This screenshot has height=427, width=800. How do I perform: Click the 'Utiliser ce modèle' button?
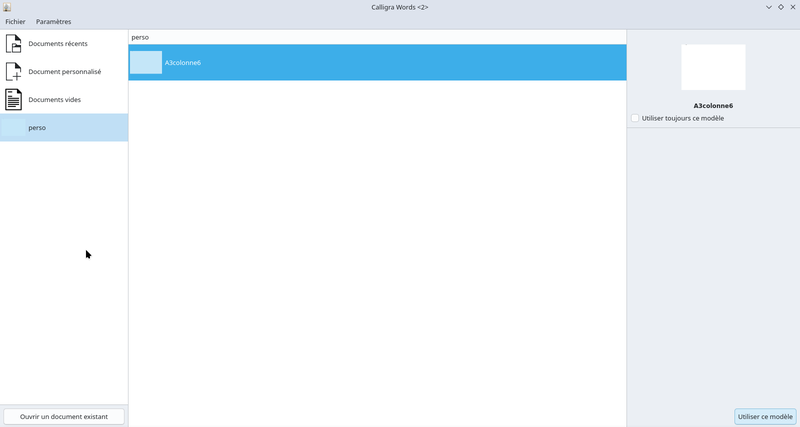(765, 416)
